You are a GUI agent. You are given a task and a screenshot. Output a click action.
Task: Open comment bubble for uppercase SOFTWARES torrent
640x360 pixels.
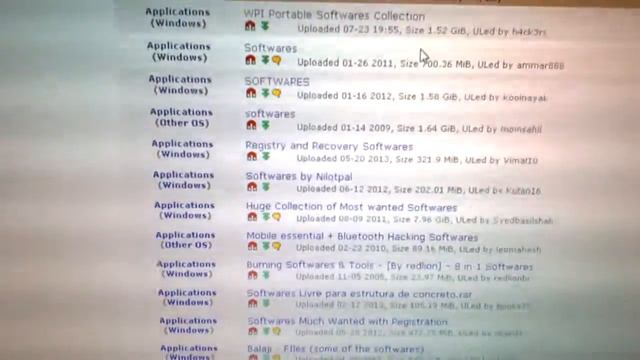[277, 93]
